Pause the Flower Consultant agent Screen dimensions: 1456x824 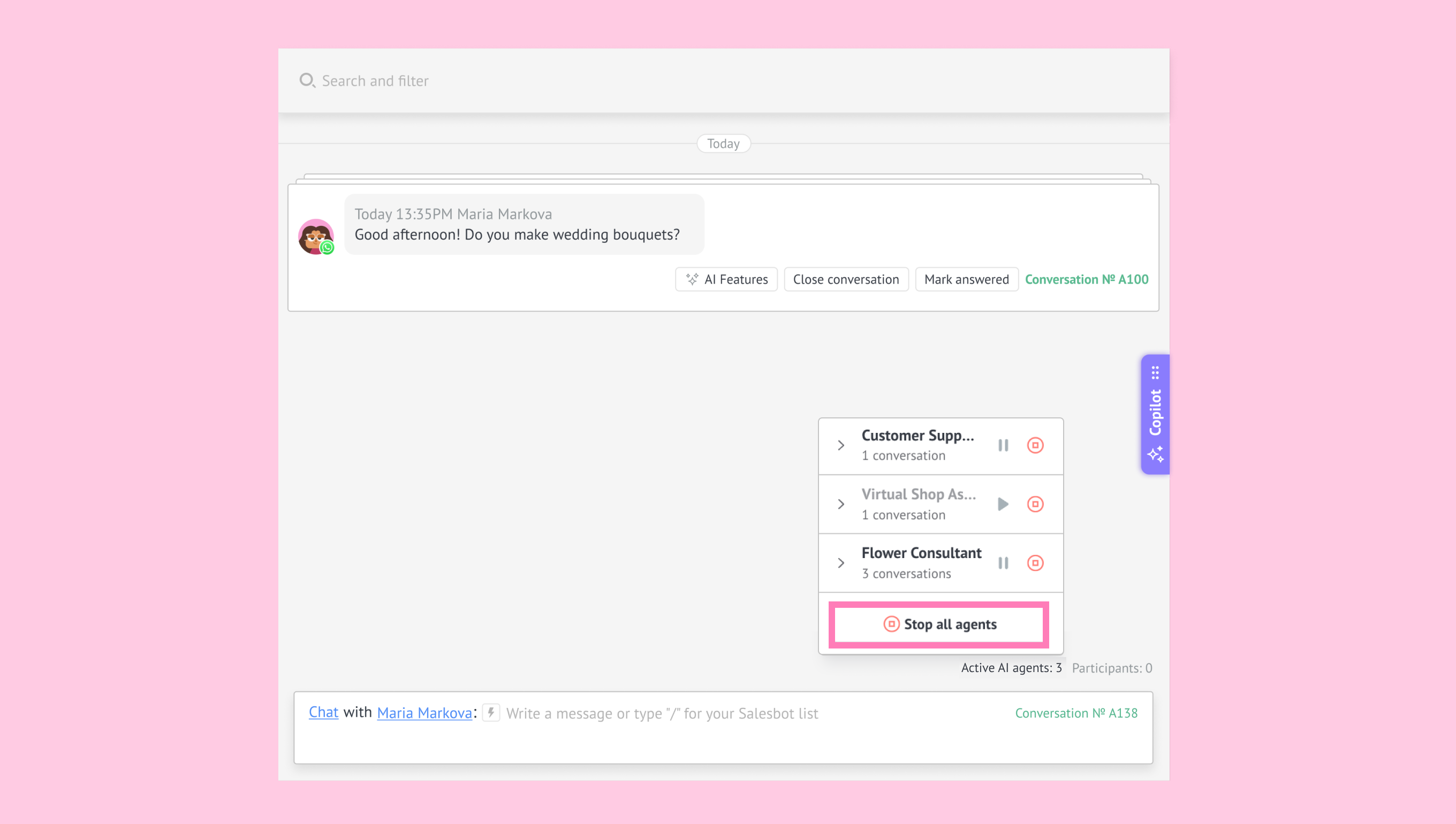[1003, 563]
